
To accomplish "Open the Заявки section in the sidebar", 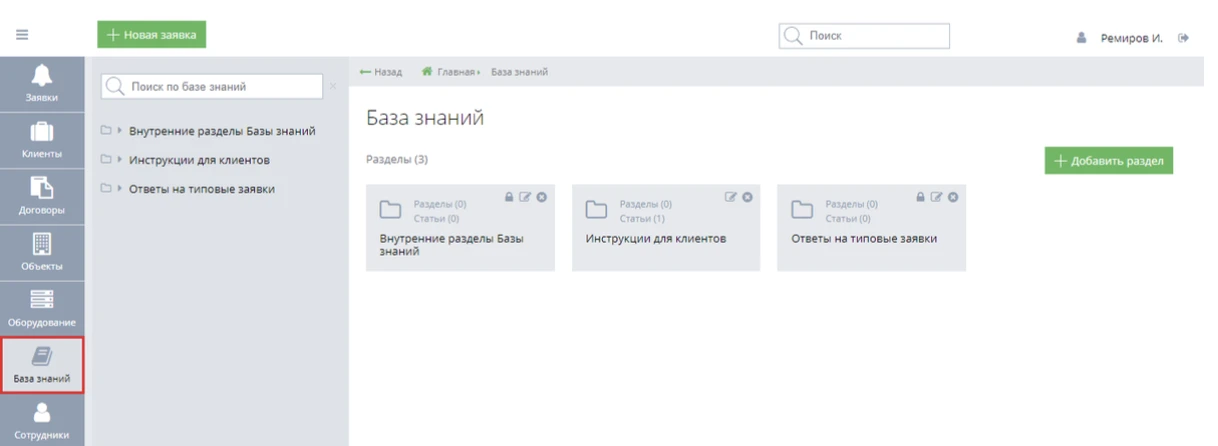I will 42,84.
